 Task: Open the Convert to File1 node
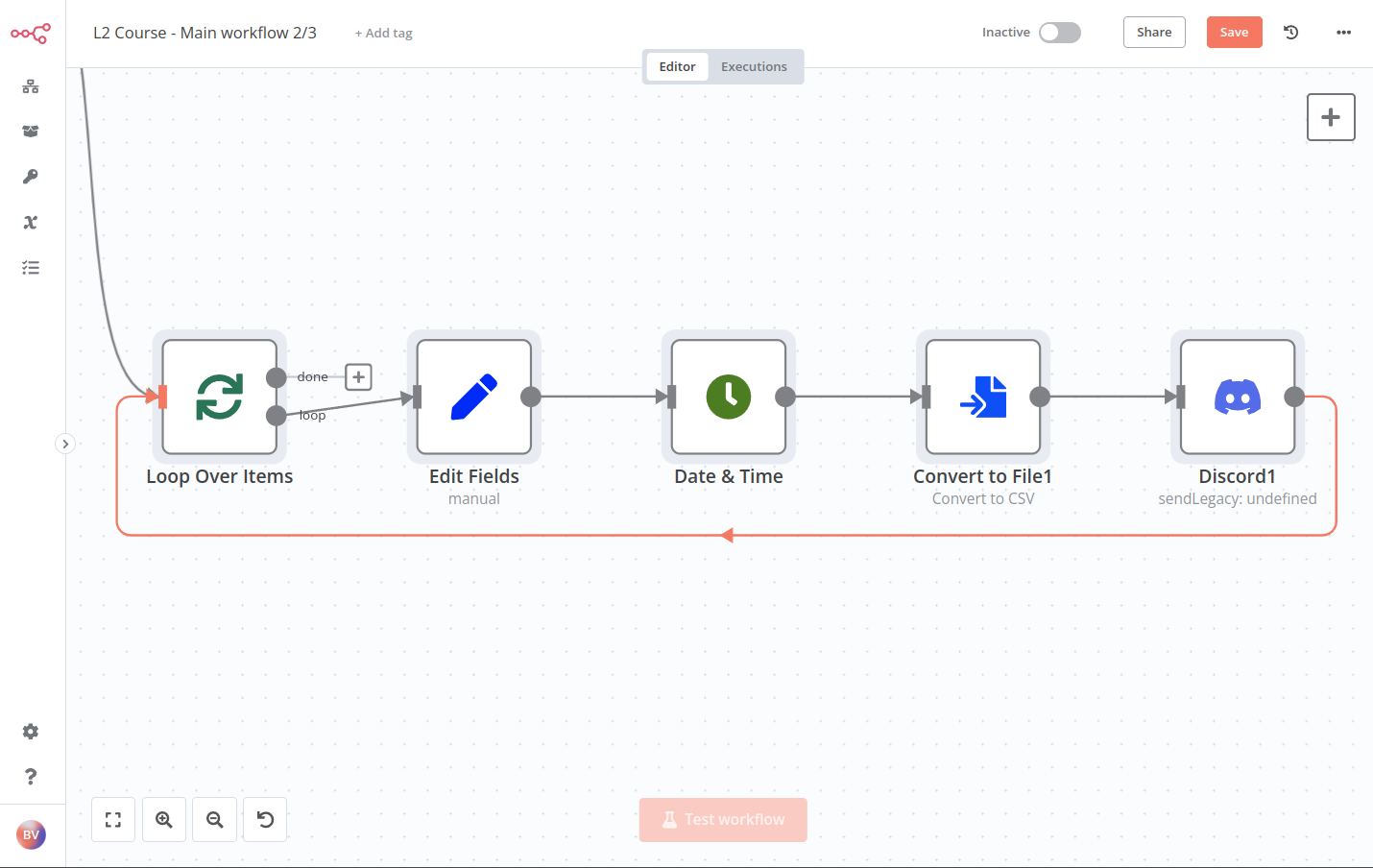[x=982, y=397]
